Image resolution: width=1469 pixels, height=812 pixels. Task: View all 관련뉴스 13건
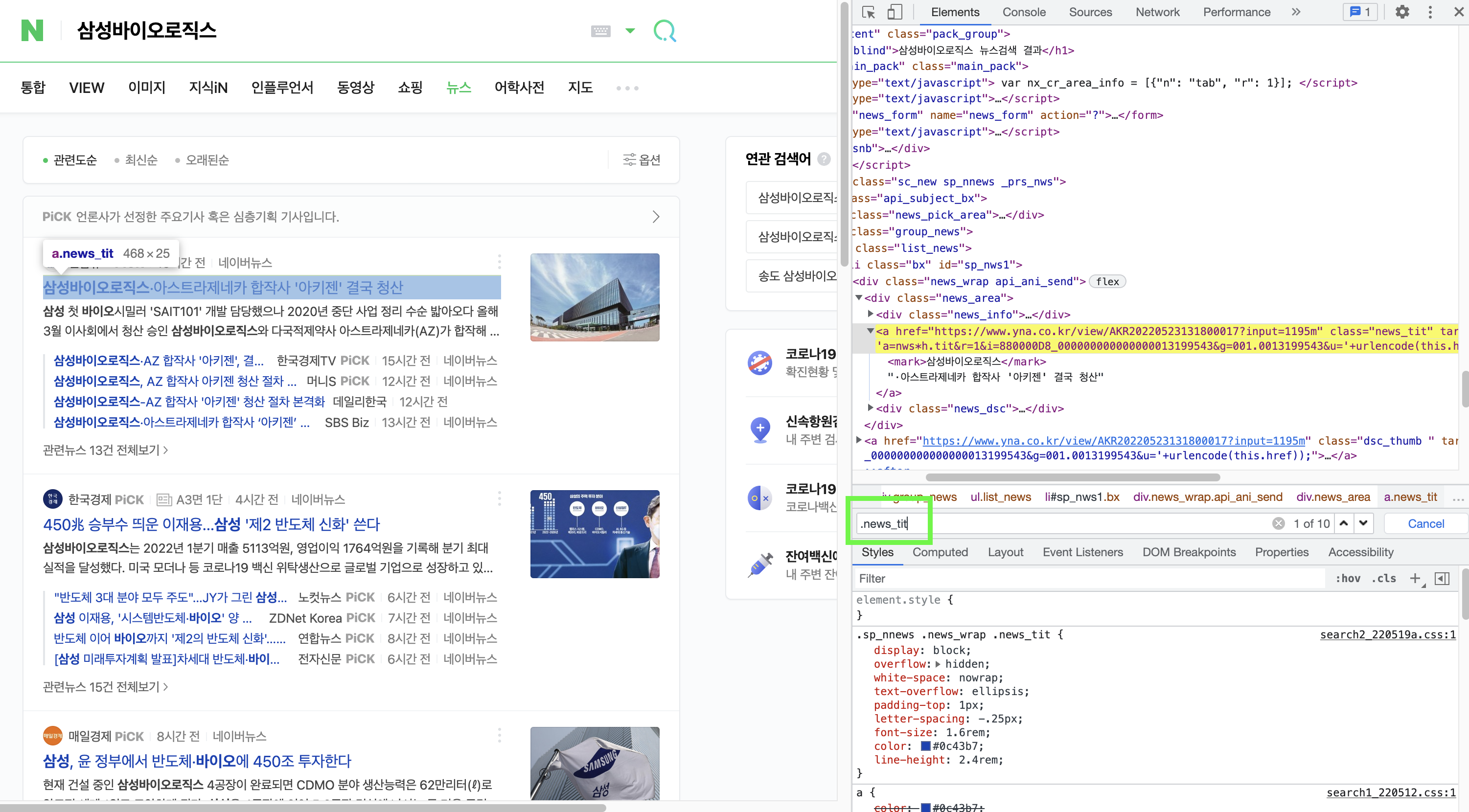(x=105, y=450)
